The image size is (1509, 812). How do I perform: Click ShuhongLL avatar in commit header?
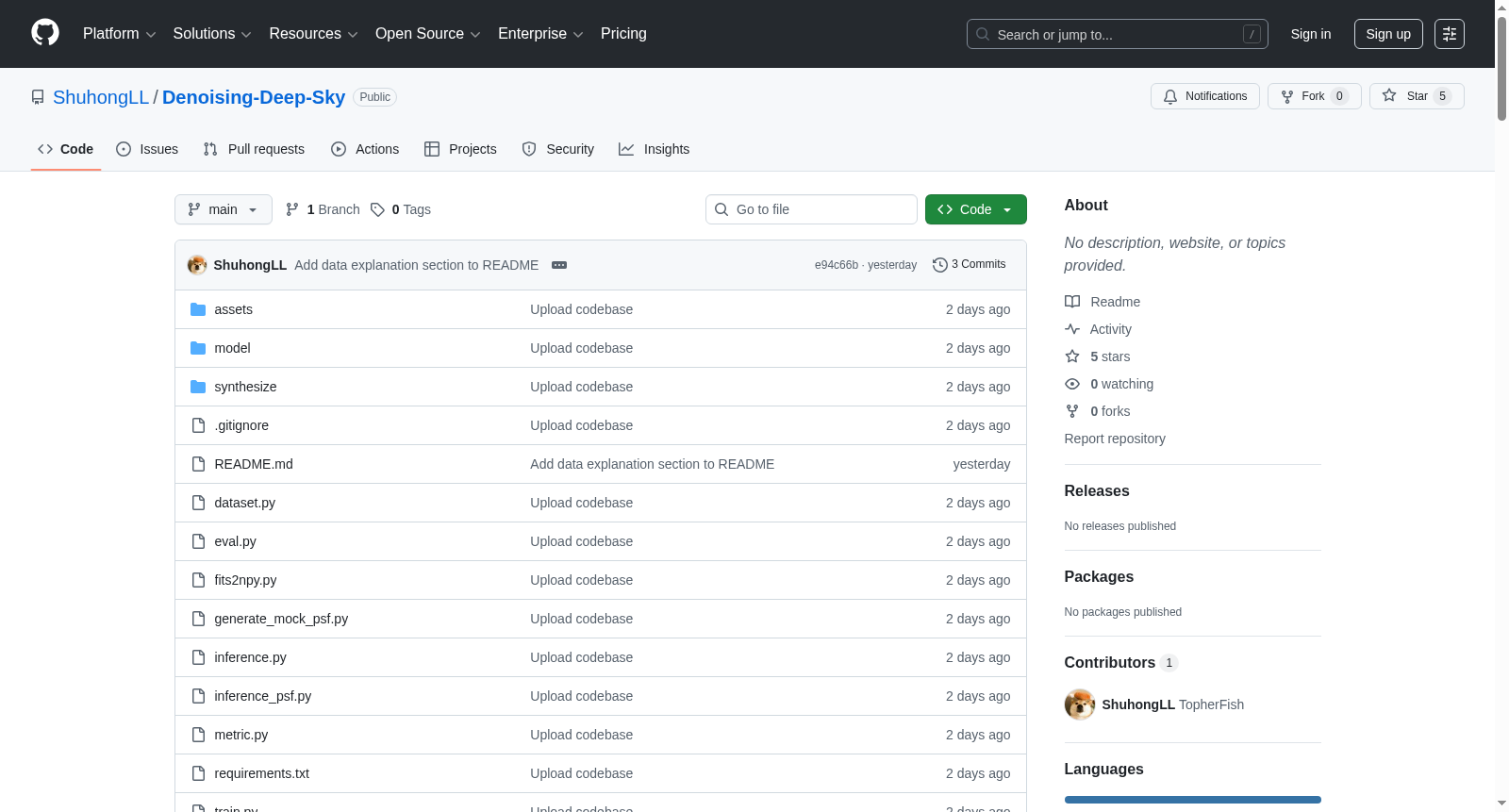[197, 265]
